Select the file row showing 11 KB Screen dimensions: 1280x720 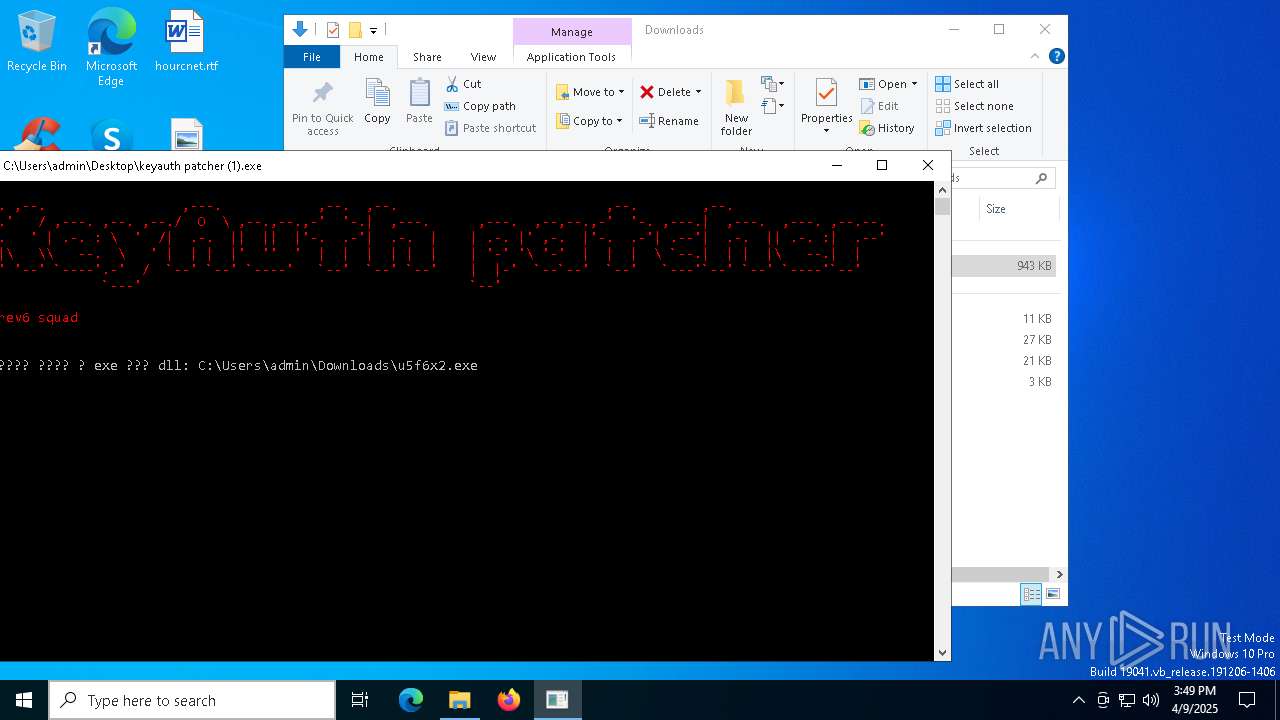coord(1003,319)
